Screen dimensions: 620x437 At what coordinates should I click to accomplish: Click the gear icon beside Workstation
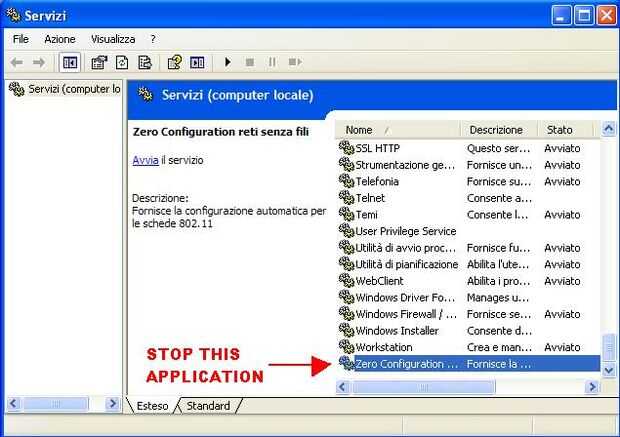(x=346, y=346)
